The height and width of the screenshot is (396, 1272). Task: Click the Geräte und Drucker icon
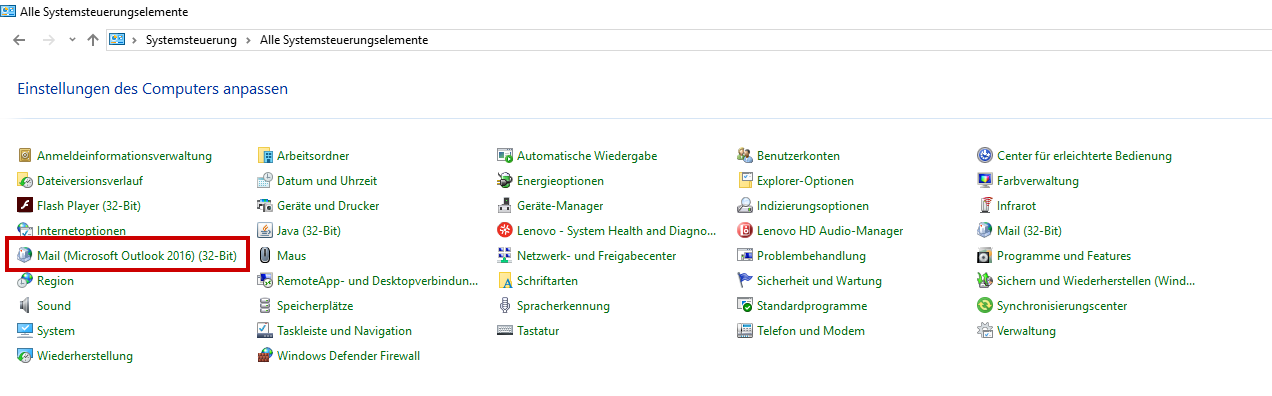click(x=265, y=206)
